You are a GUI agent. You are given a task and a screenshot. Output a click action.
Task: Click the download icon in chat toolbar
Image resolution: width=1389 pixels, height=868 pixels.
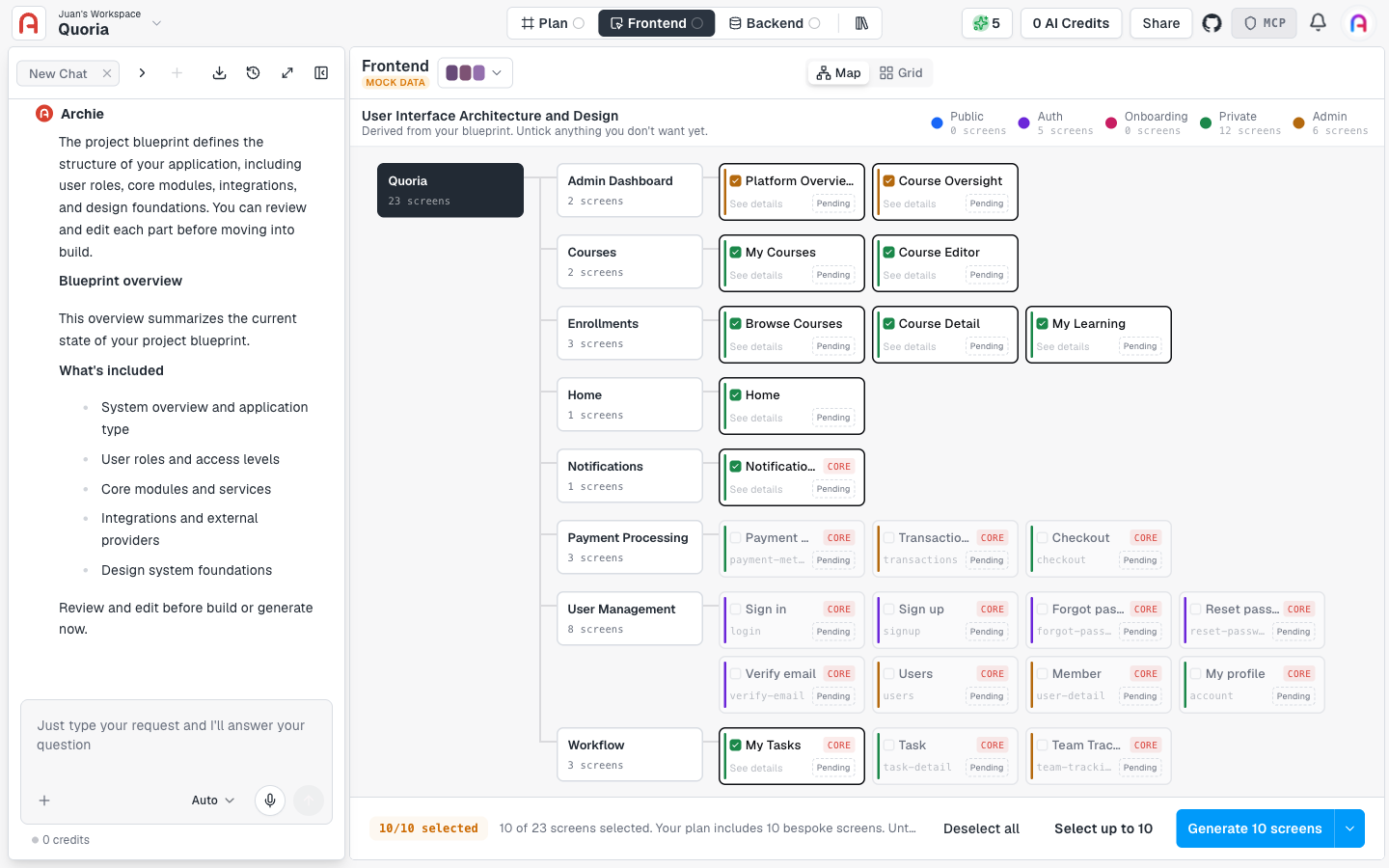pyautogui.click(x=220, y=73)
